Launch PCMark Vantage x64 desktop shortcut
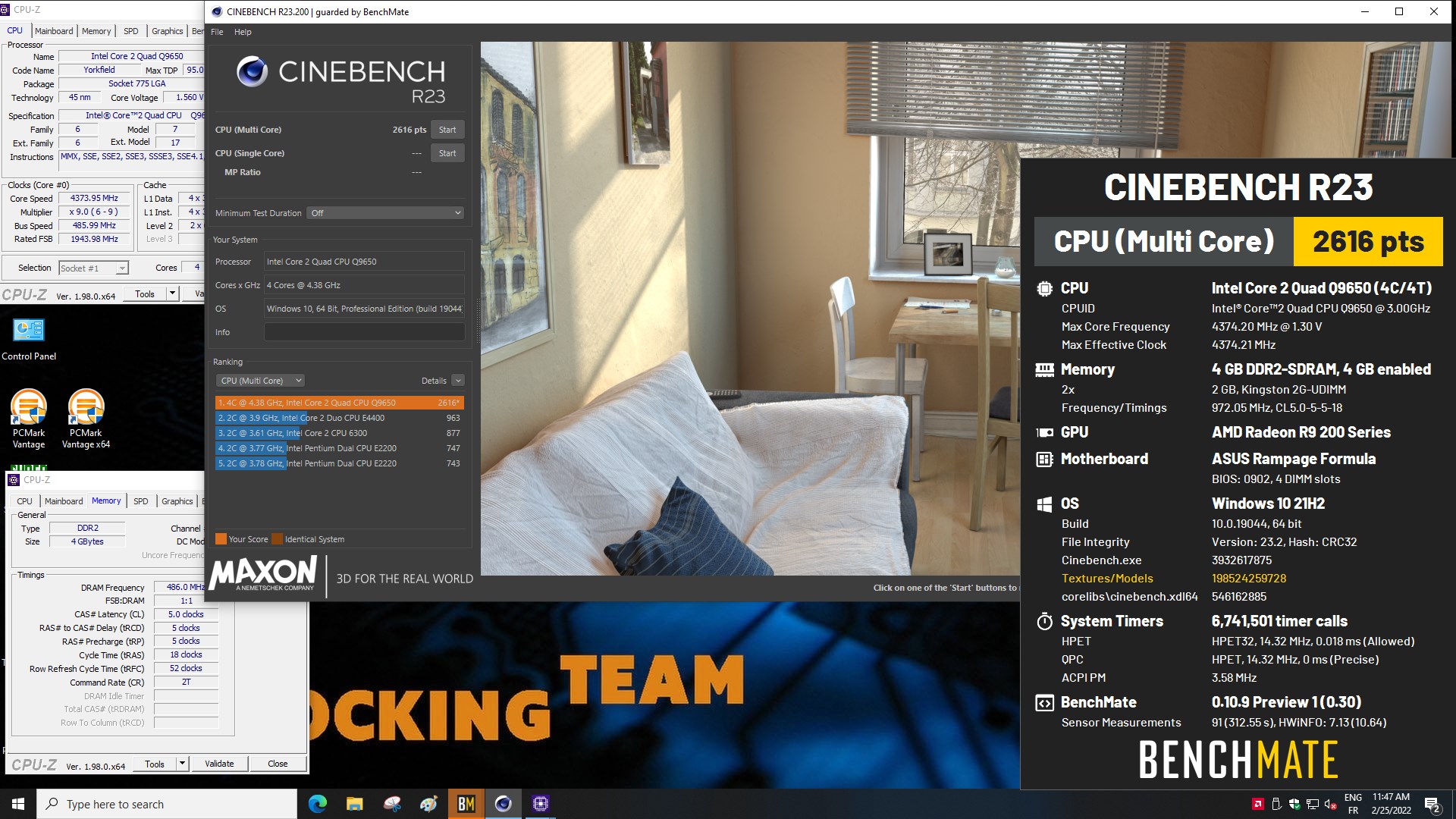 click(86, 419)
